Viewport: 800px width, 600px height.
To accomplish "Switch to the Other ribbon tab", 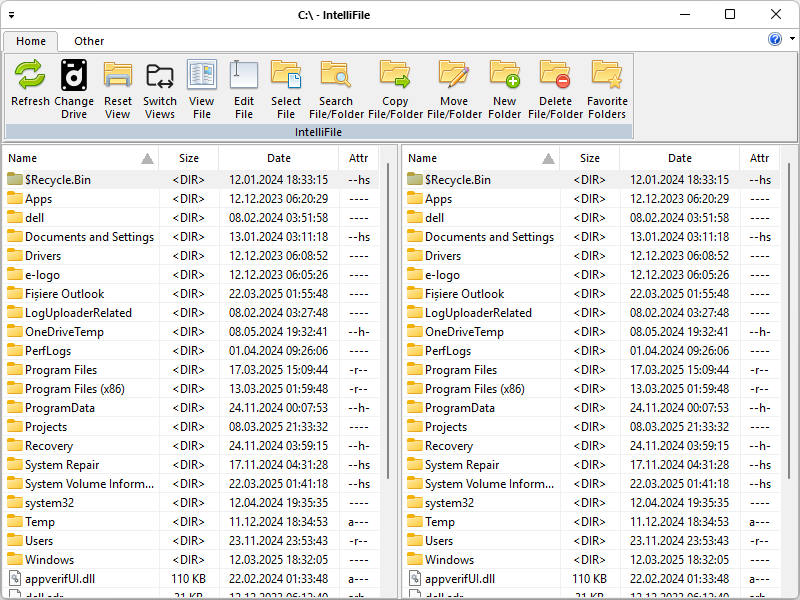I will 88,41.
